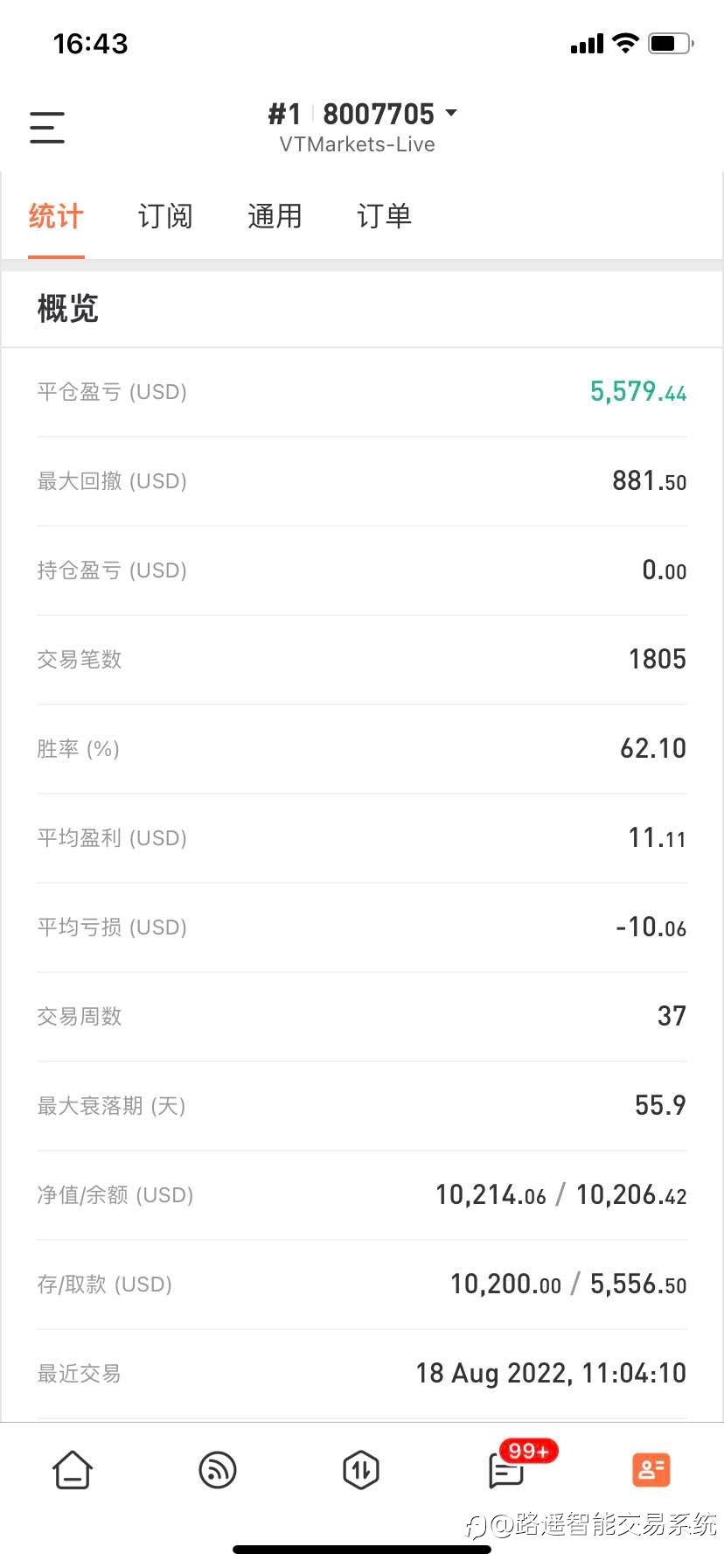Click the VTMarkets-Live server label
Screen dimensions: 724x1568
[358, 144]
